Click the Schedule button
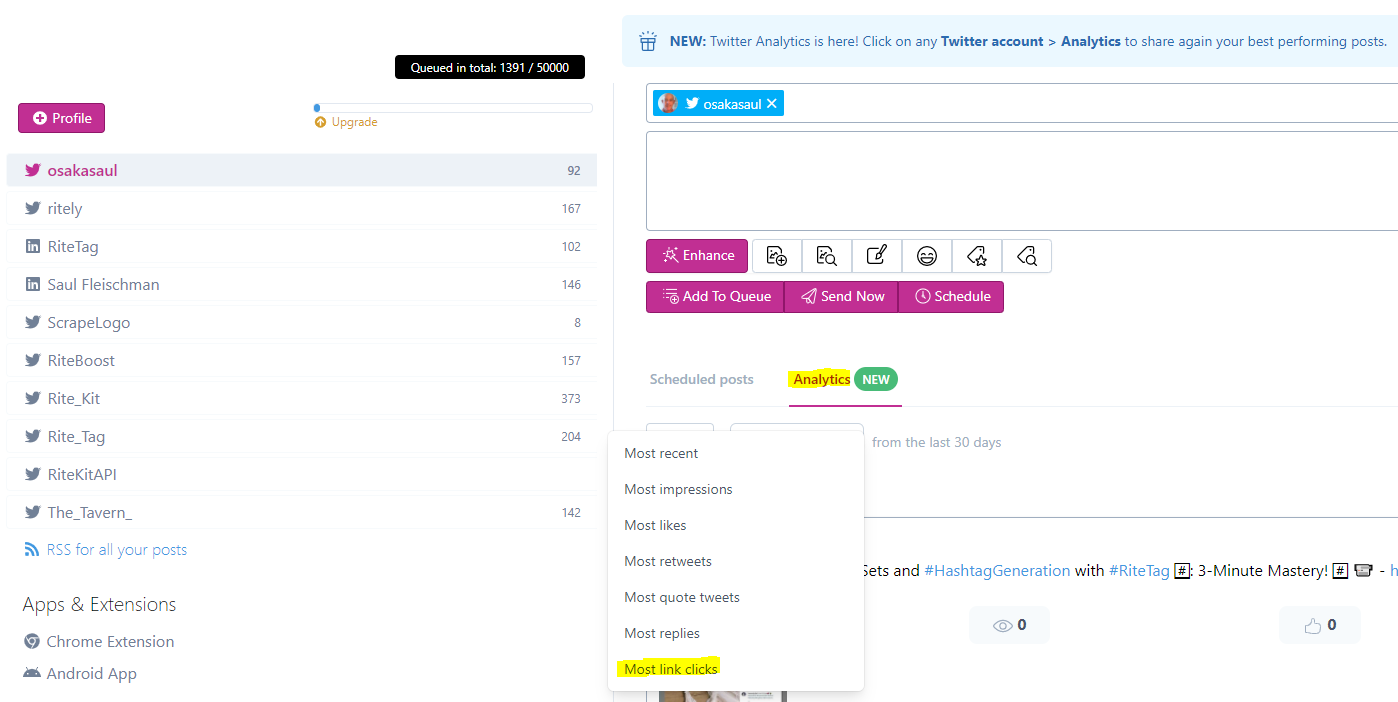This screenshot has width=1398, height=702. point(951,297)
